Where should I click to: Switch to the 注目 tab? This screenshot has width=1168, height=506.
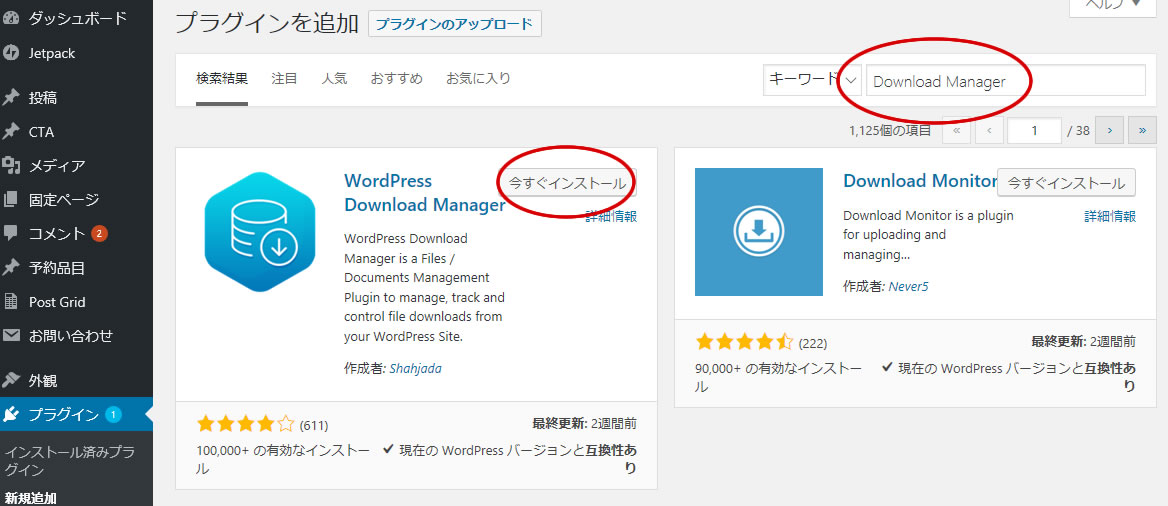tap(285, 78)
